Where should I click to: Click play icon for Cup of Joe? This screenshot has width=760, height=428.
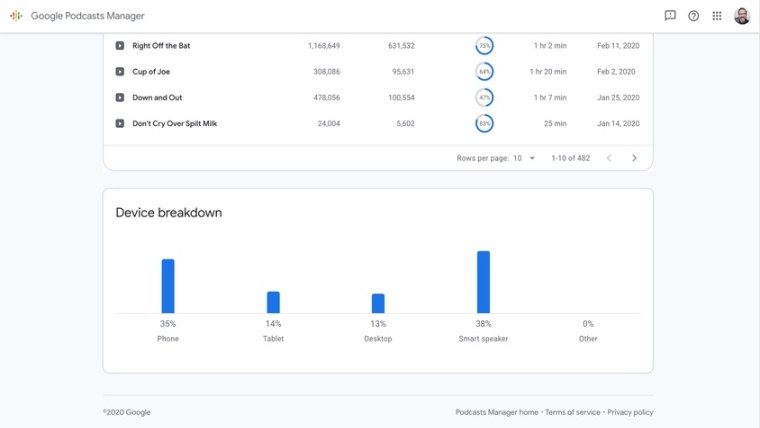(120, 72)
